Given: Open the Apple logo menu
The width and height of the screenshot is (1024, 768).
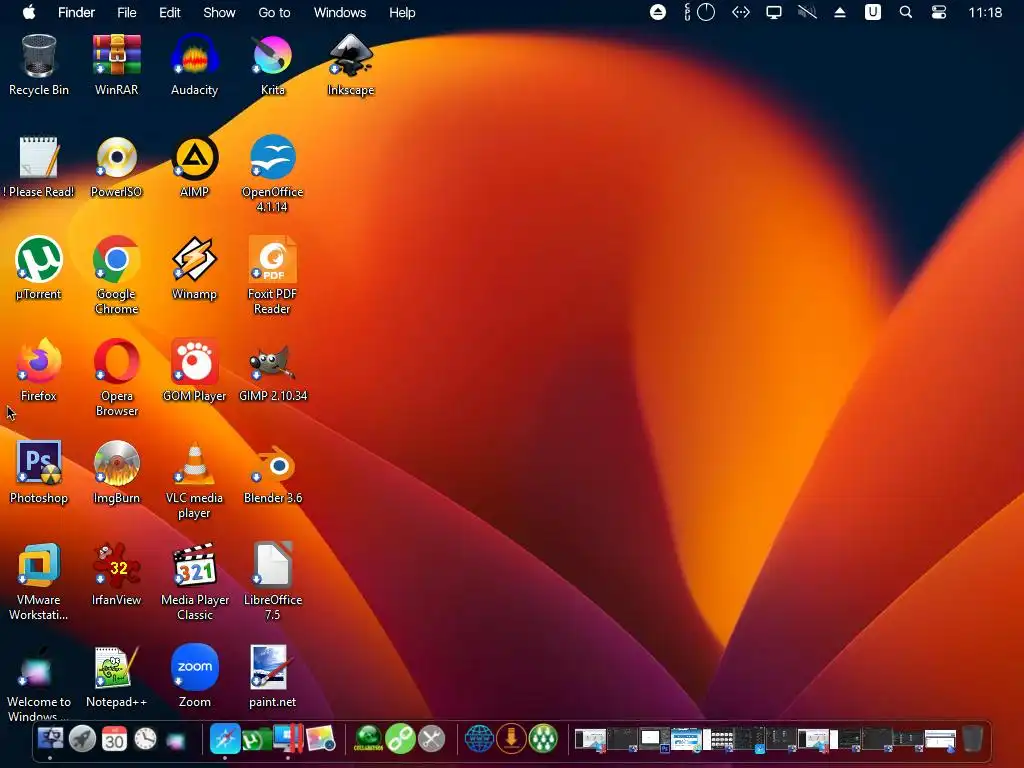Looking at the screenshot, I should click(x=29, y=12).
